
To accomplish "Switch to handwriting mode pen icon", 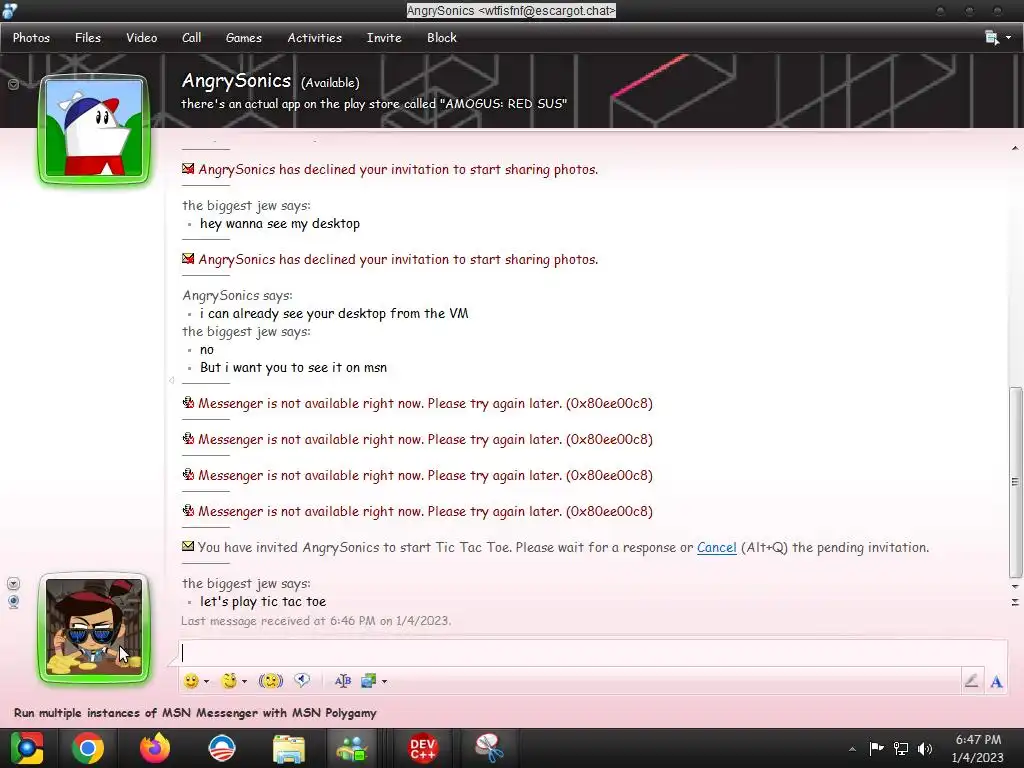I will point(971,681).
